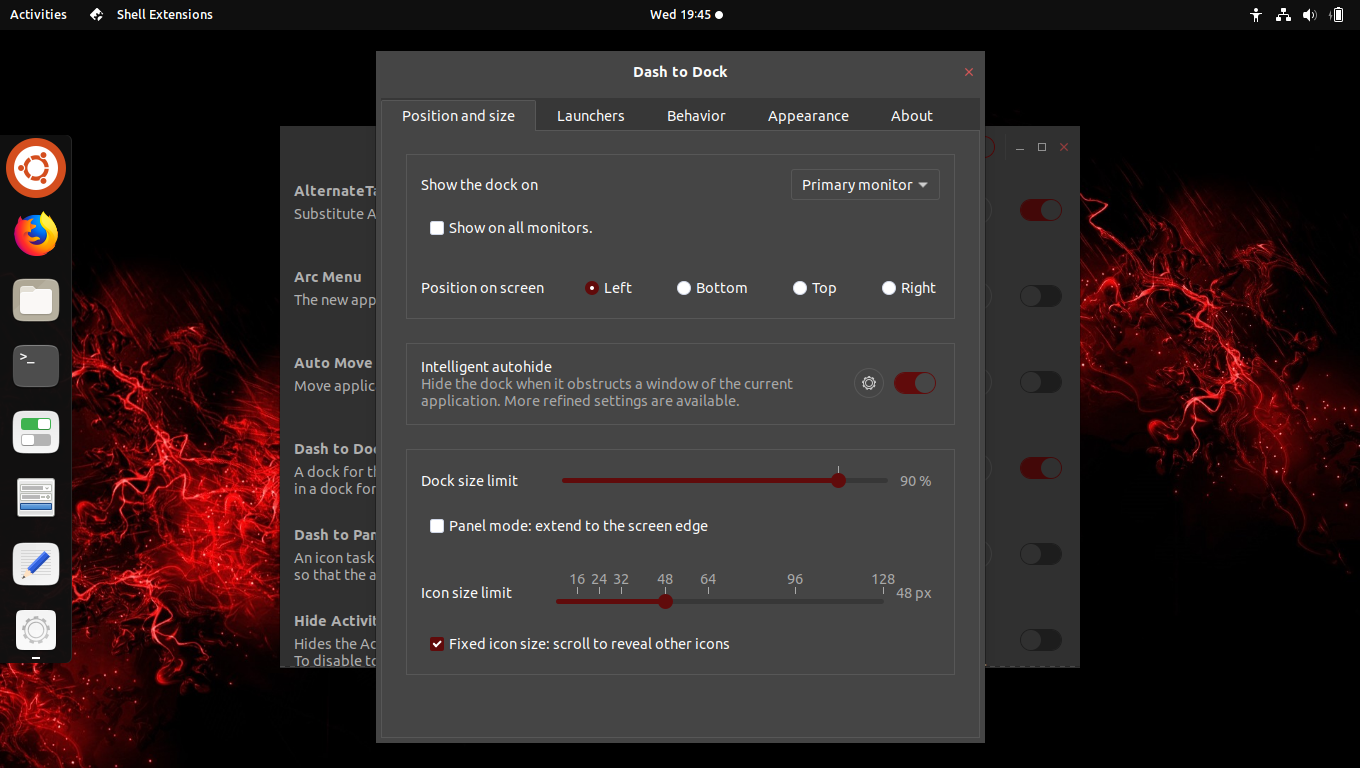Click the Activities button

tap(38, 15)
